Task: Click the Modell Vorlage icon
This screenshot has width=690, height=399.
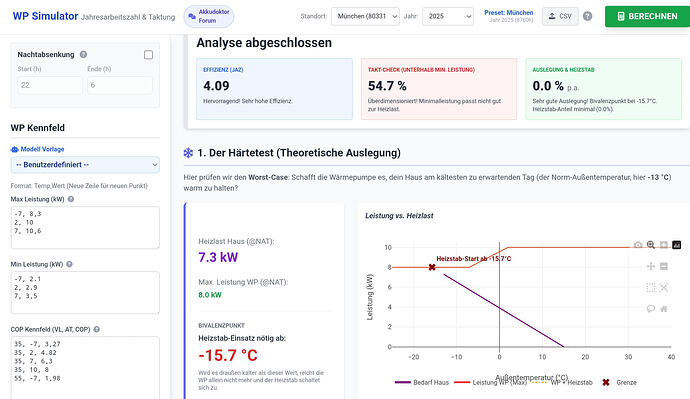Action: tap(15, 149)
